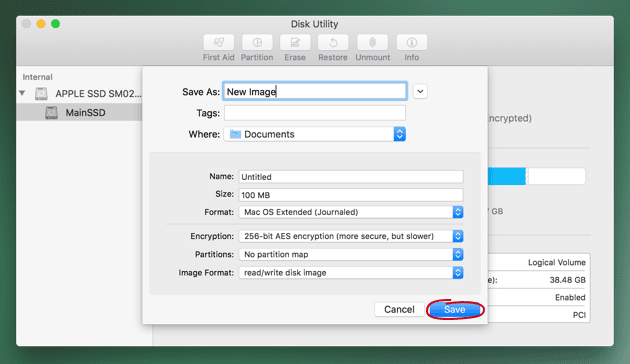Open the Partitions dropdown
This screenshot has width=630, height=364.
tap(351, 254)
